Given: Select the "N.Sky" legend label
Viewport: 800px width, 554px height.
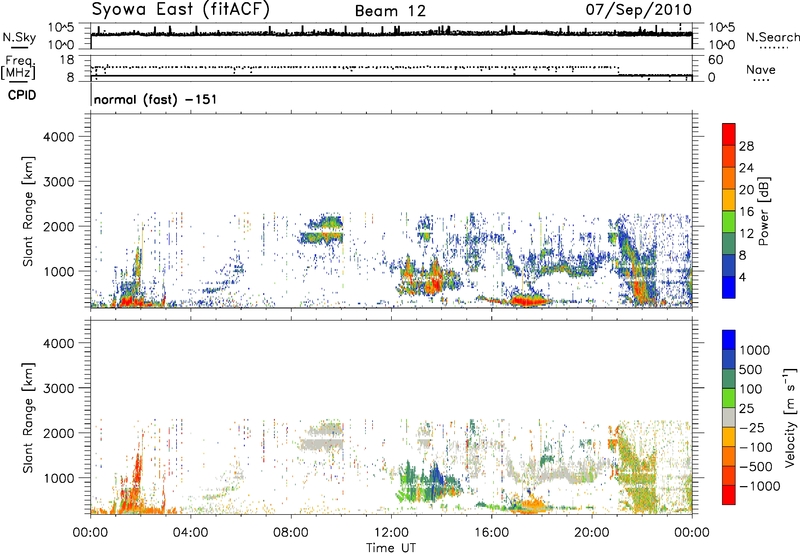Looking at the screenshot, I should [19, 37].
